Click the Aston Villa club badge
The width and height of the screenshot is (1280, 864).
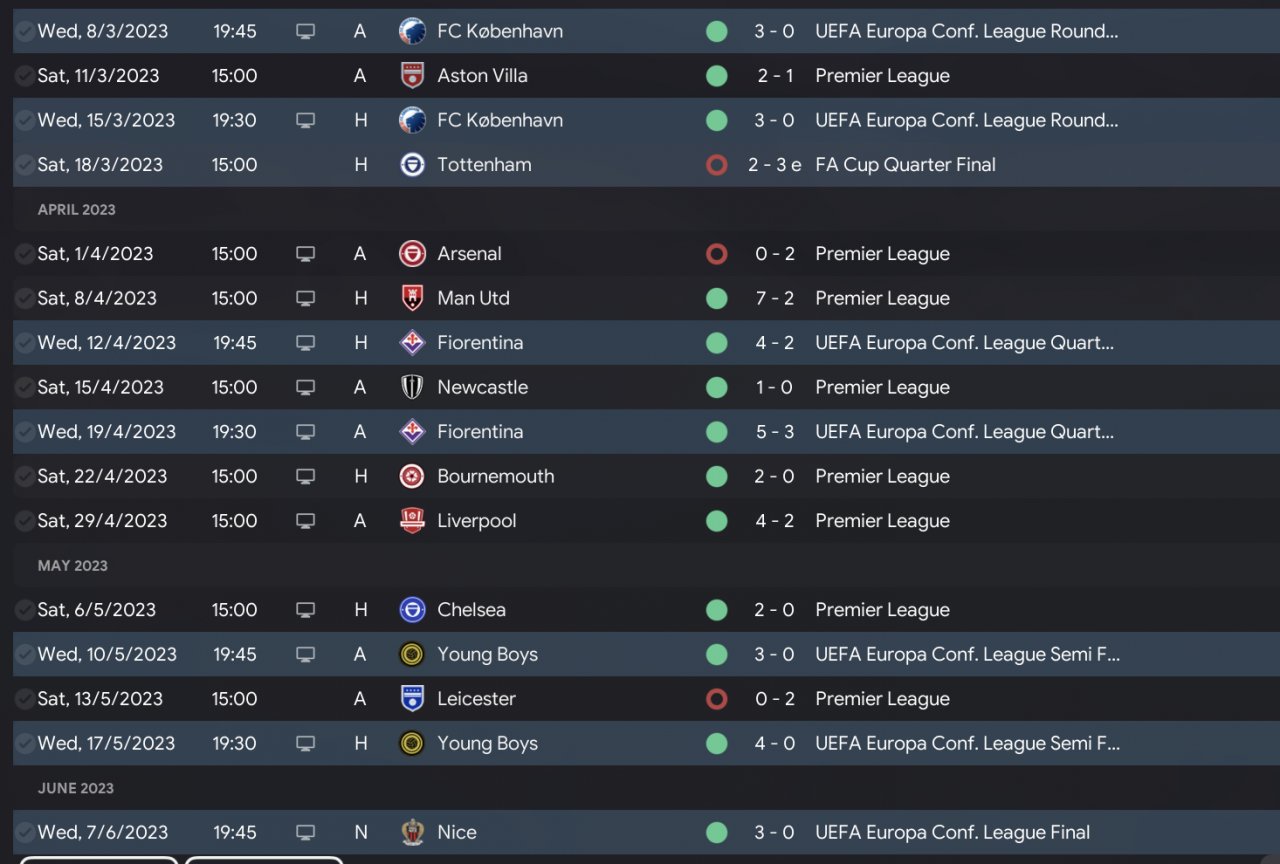click(411, 76)
